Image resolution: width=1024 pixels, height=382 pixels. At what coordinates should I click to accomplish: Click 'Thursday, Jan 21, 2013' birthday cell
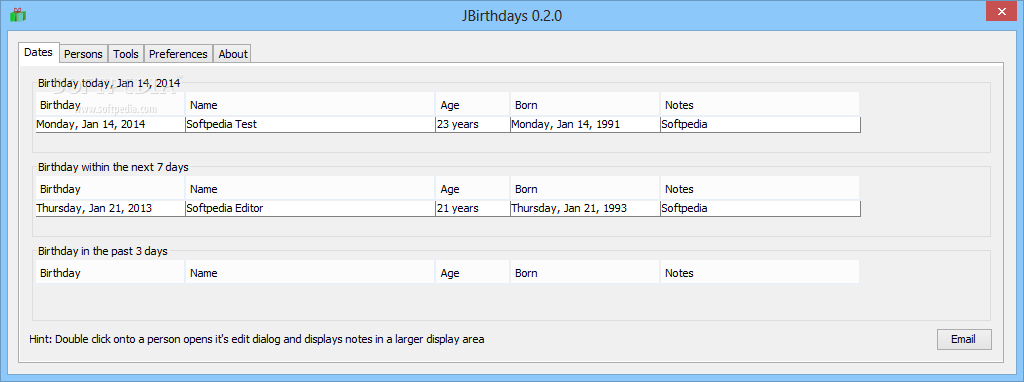pyautogui.click(x=110, y=208)
